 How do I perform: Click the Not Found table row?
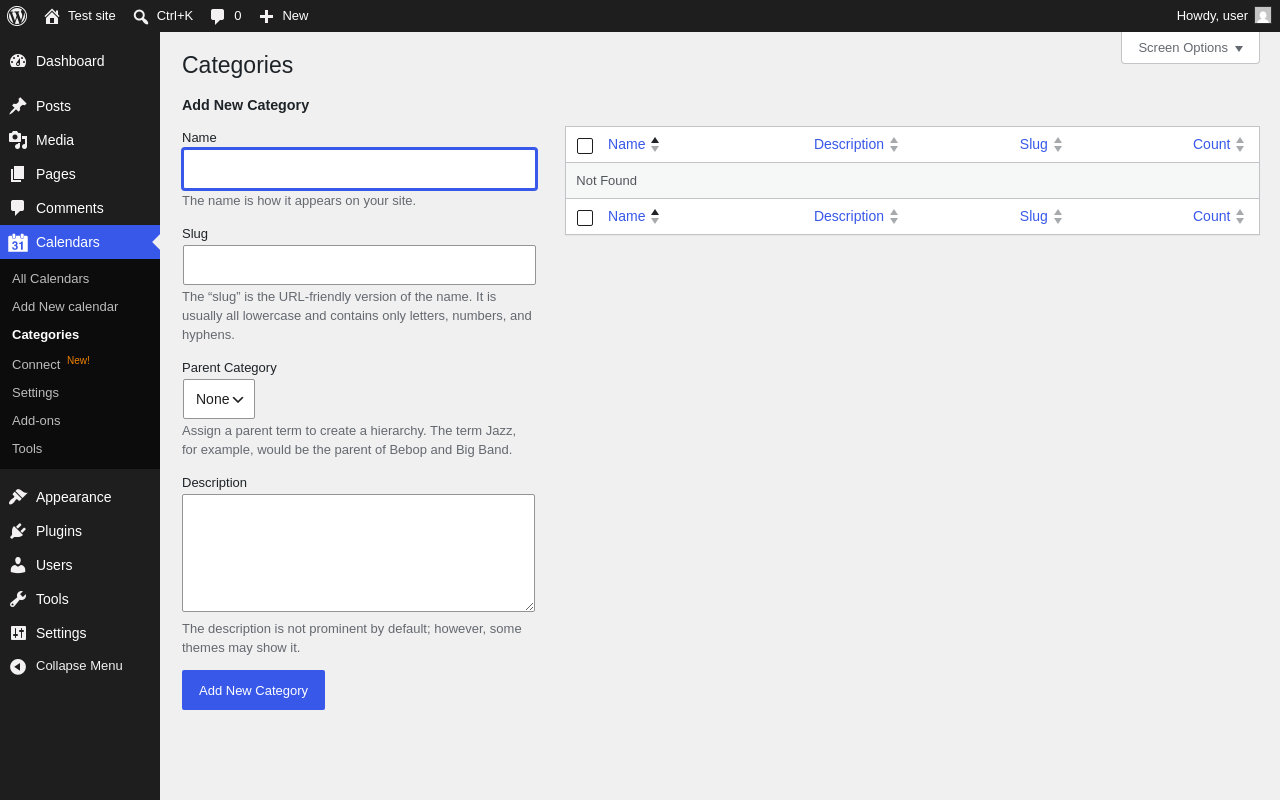[912, 181]
